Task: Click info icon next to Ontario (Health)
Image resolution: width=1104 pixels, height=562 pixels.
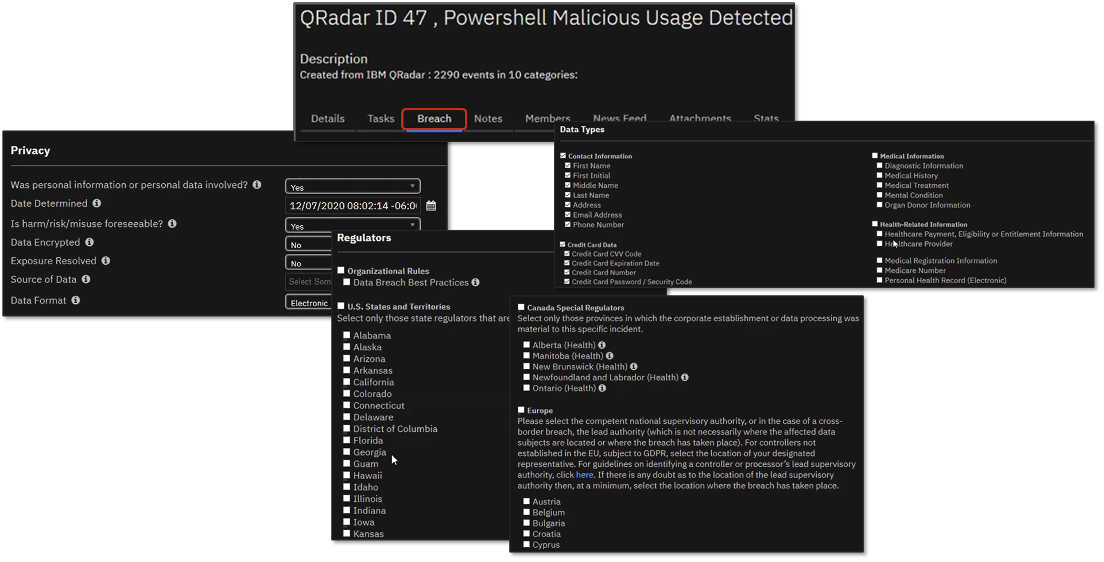Action: 602,388
